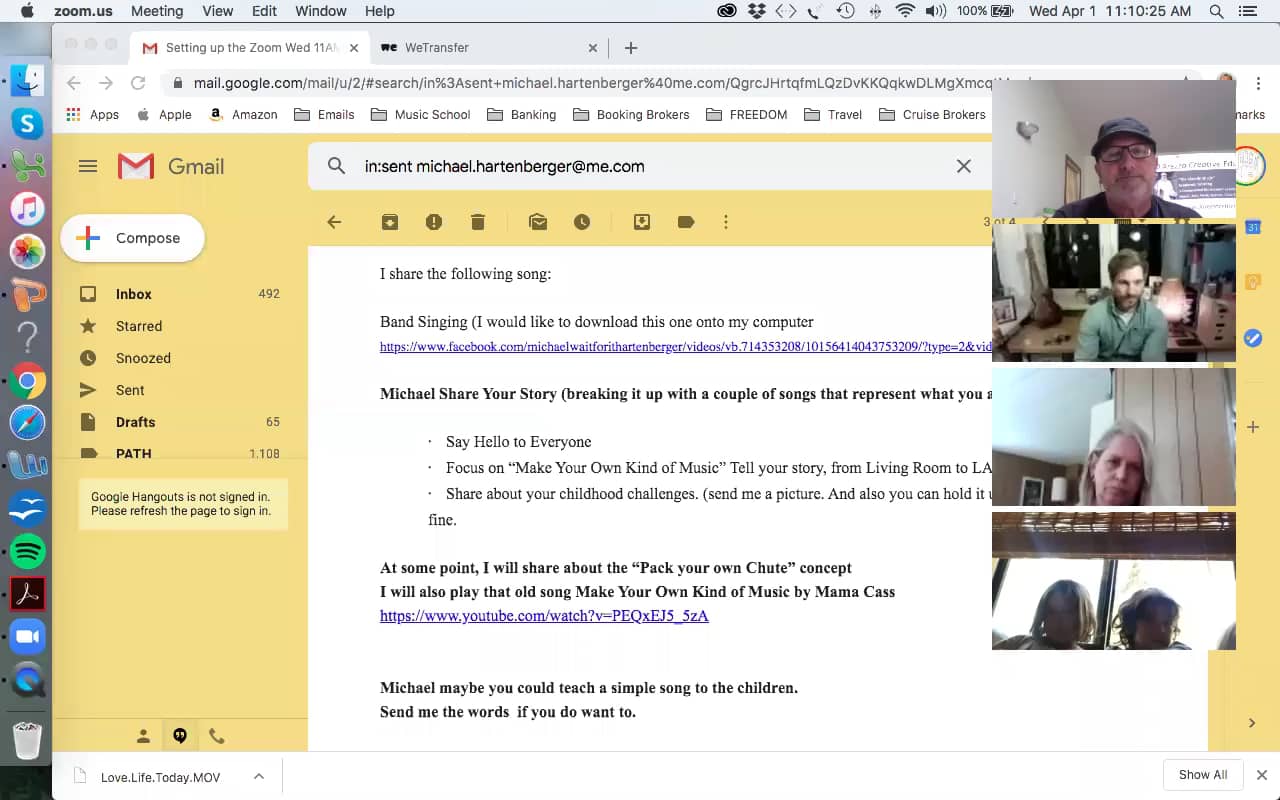The width and height of the screenshot is (1280, 800).
Task: Open the Gmail main menu hamburger icon
Action: [x=88, y=166]
